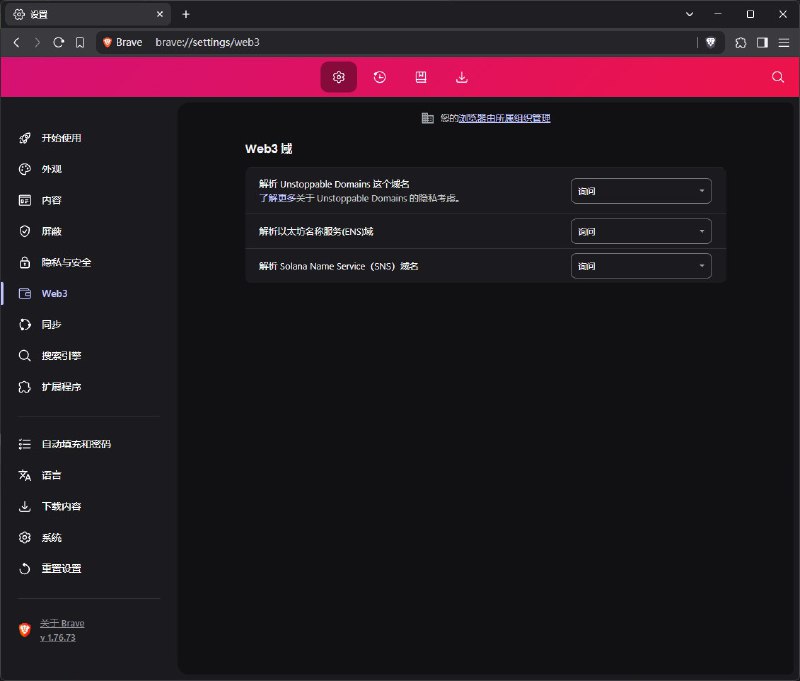Click the Brave Shields icon in address bar
This screenshot has height=681, width=800.
710,42
